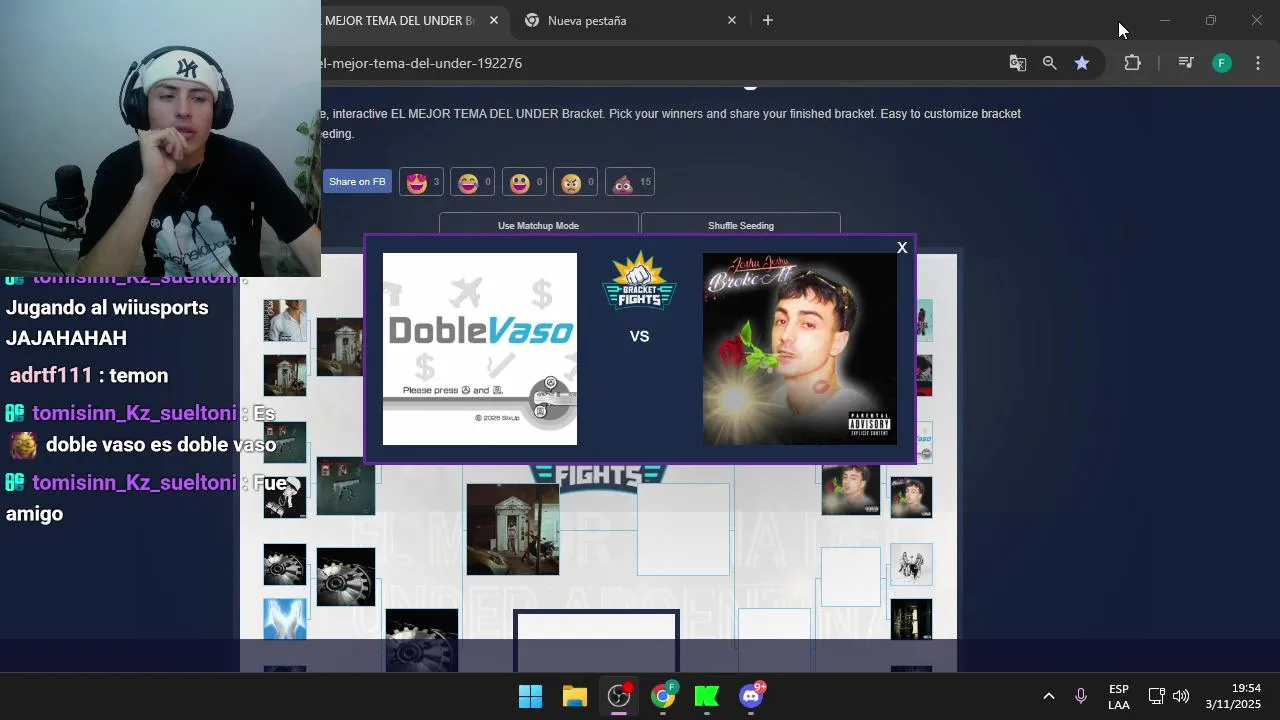Select Use Matchup Mode button

(x=538, y=225)
